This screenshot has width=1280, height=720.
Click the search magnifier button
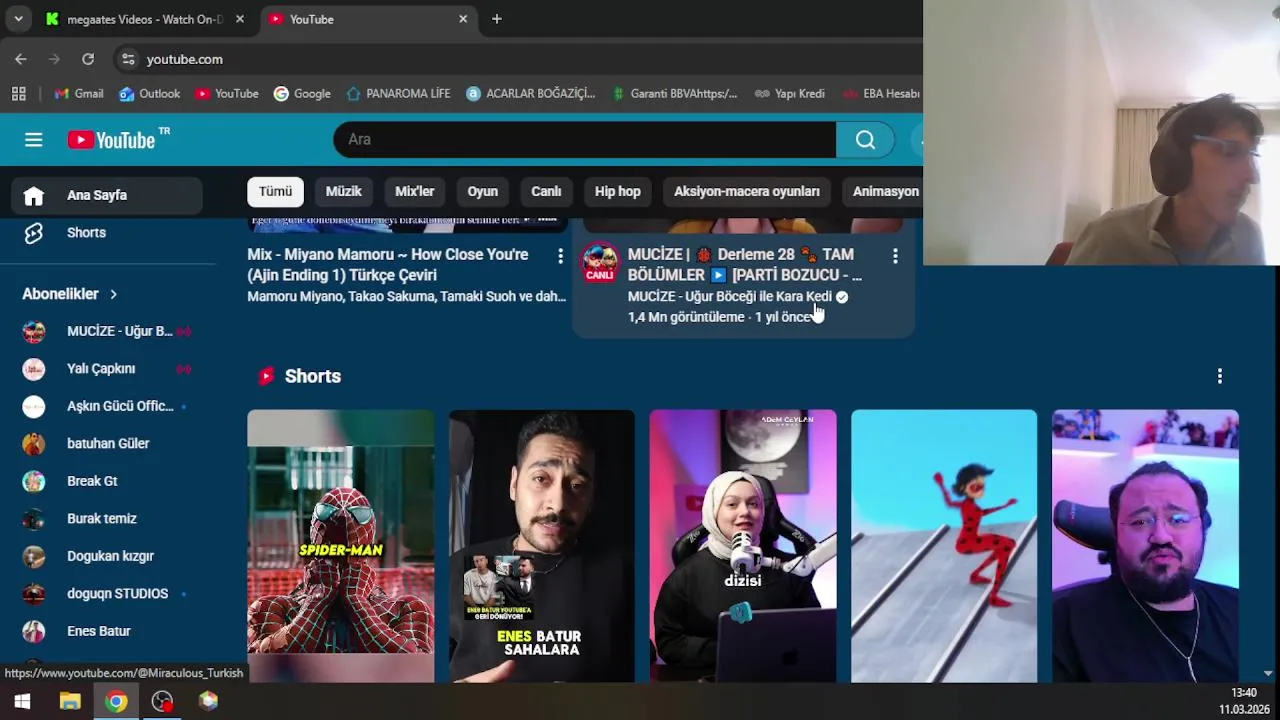(x=865, y=139)
